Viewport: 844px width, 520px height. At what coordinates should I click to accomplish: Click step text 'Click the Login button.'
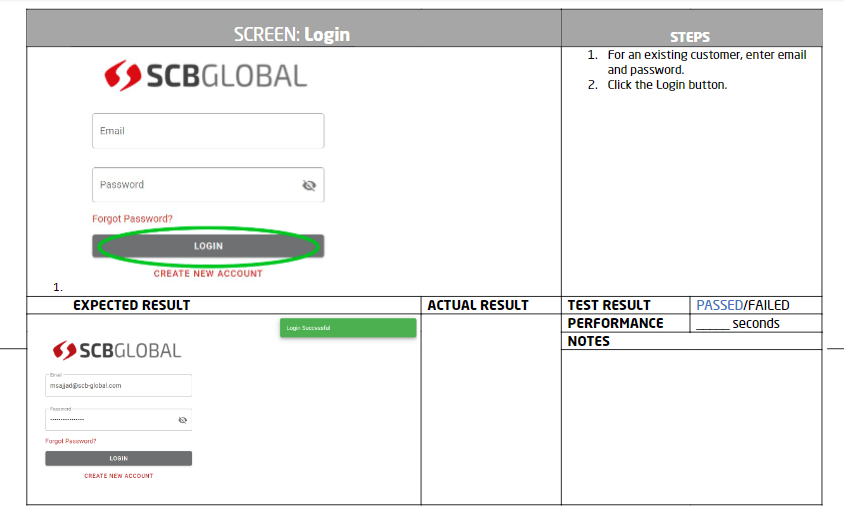pos(667,85)
